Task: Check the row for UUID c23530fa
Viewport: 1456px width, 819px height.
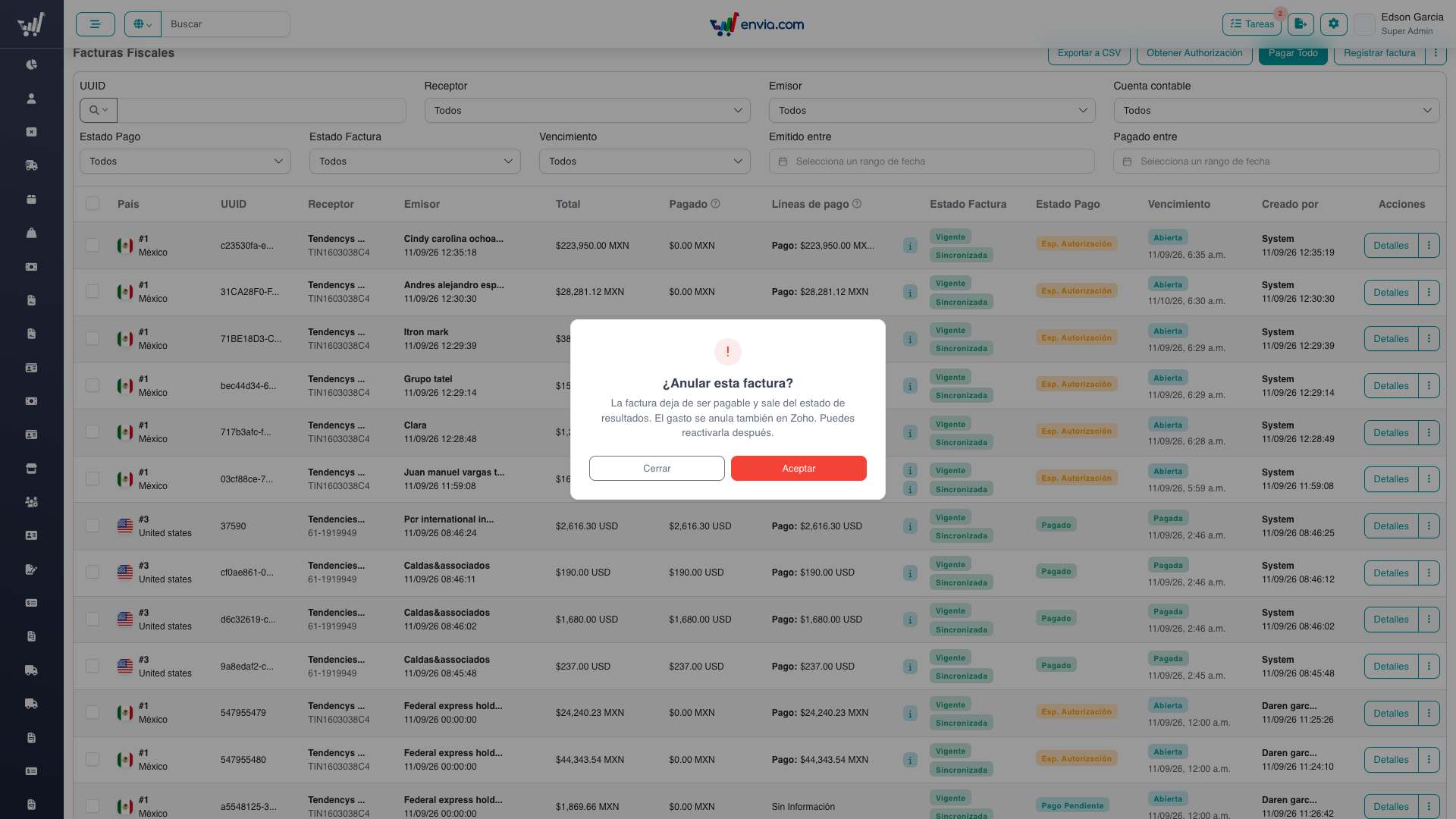Action: click(x=93, y=245)
